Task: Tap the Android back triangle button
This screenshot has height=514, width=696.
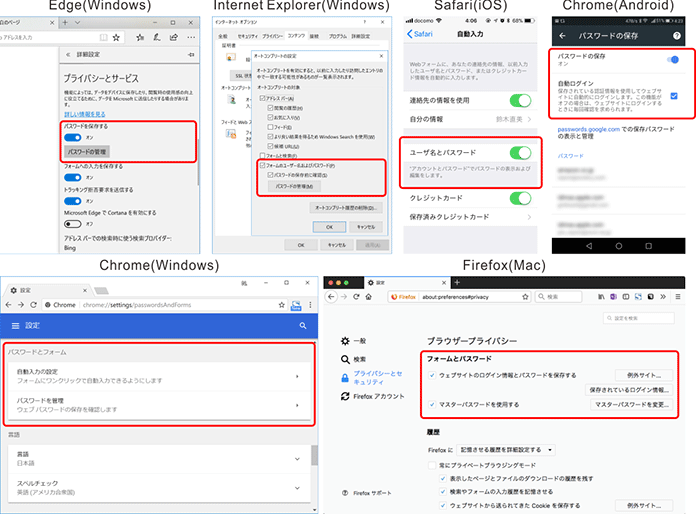Action: [x=589, y=246]
